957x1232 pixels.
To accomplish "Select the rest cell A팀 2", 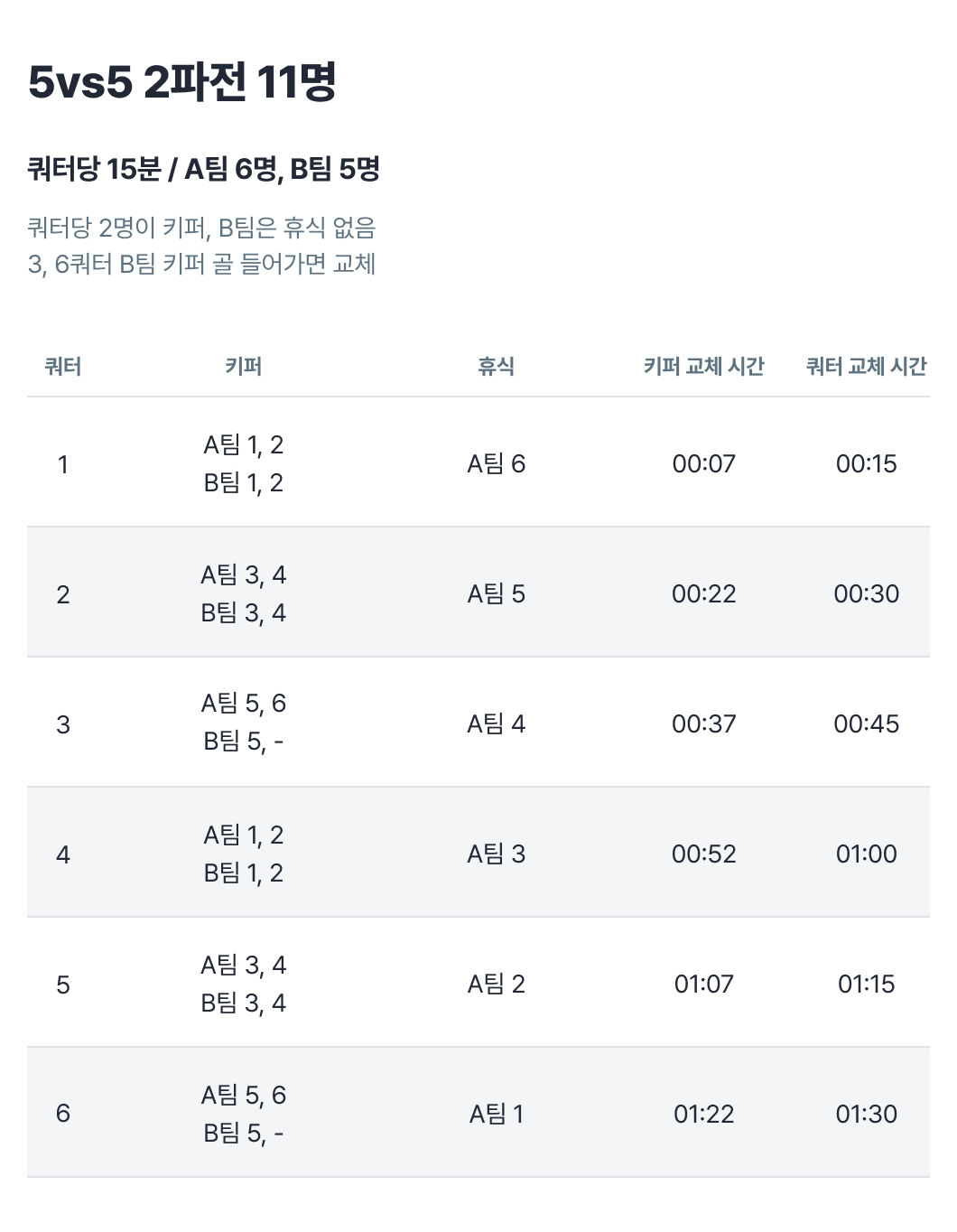I will [x=496, y=984].
